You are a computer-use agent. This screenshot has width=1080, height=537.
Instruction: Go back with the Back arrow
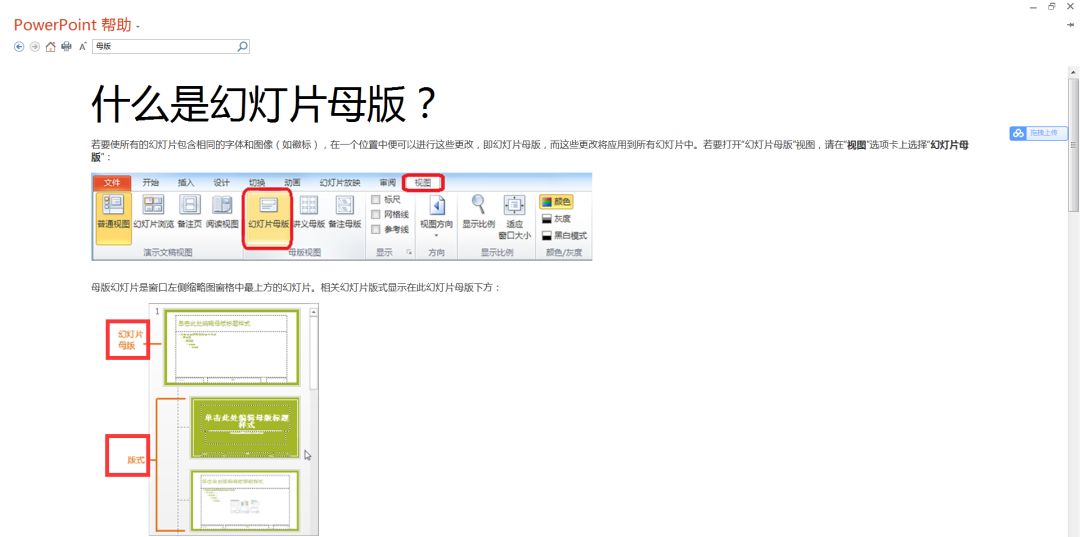[x=19, y=47]
